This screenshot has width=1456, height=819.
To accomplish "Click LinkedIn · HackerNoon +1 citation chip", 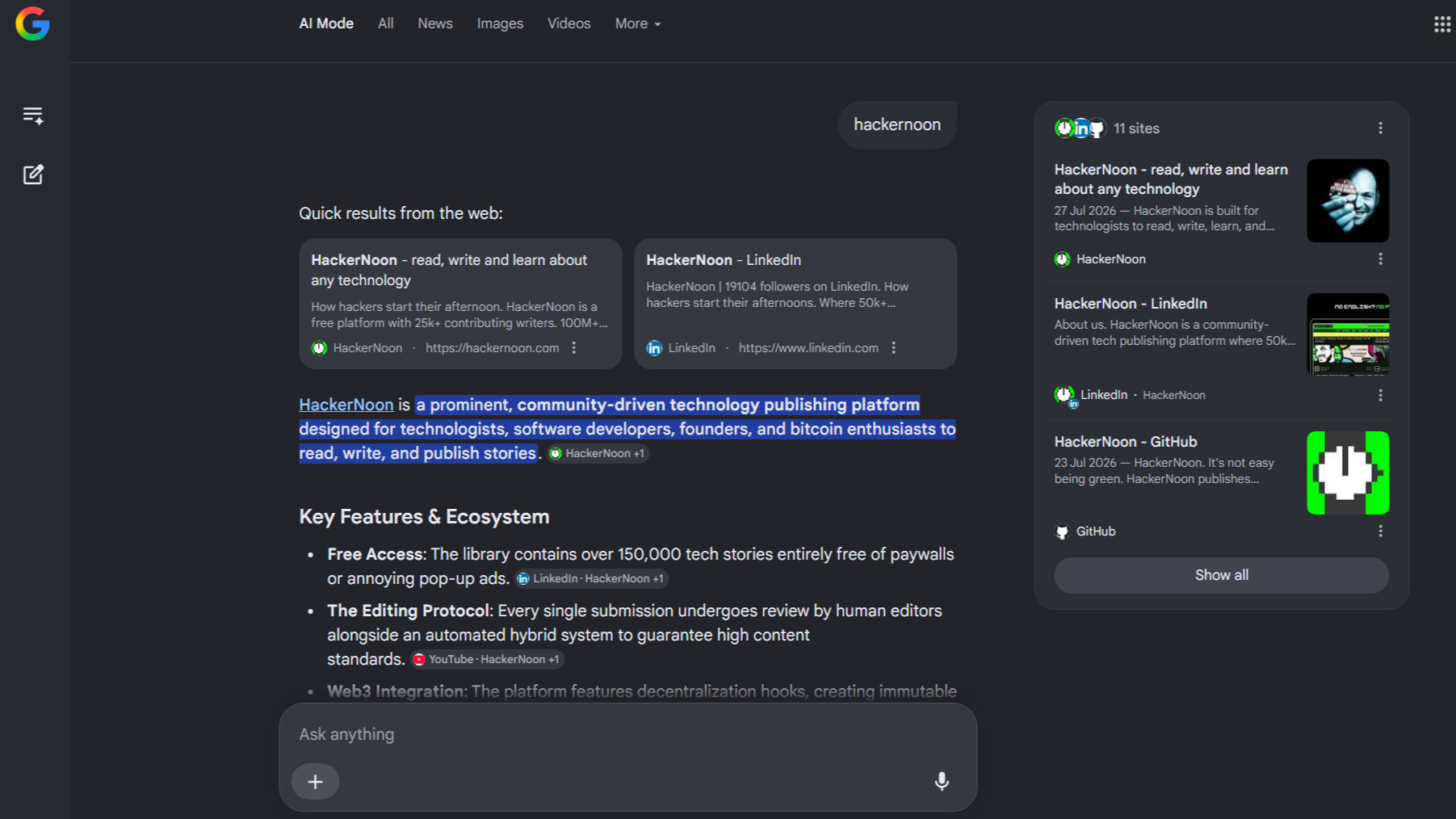I will click(x=591, y=578).
